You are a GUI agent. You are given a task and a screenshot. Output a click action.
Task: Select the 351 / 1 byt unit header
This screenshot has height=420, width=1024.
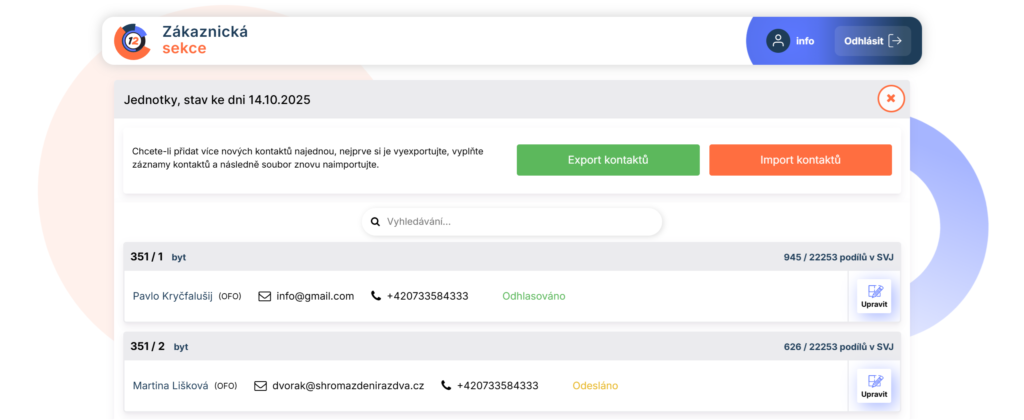(158, 257)
